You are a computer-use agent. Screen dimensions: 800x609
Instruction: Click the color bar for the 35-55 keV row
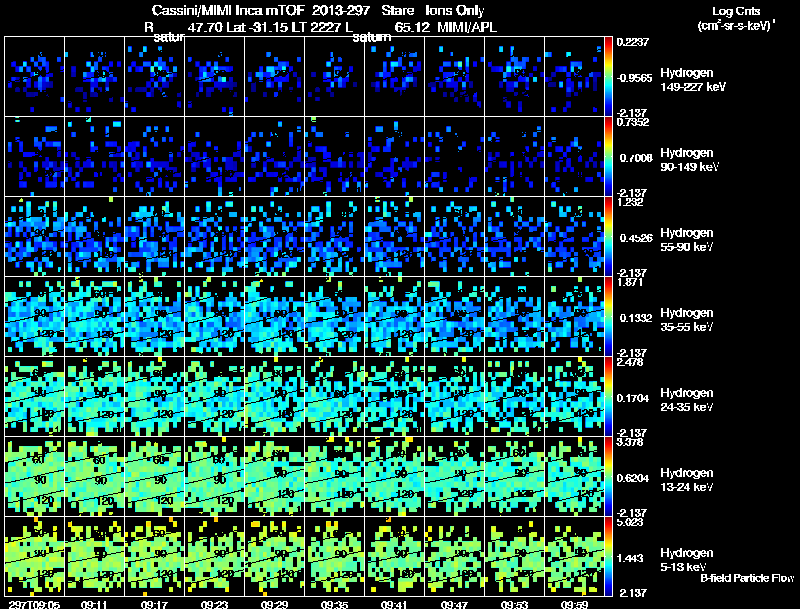(608, 316)
